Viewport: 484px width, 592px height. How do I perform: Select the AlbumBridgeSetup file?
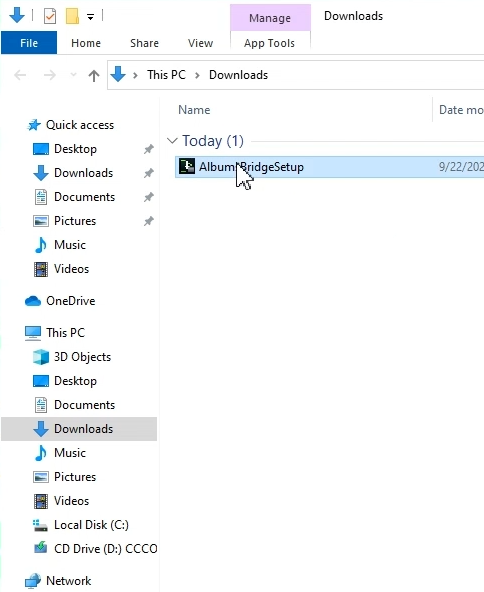(251, 167)
